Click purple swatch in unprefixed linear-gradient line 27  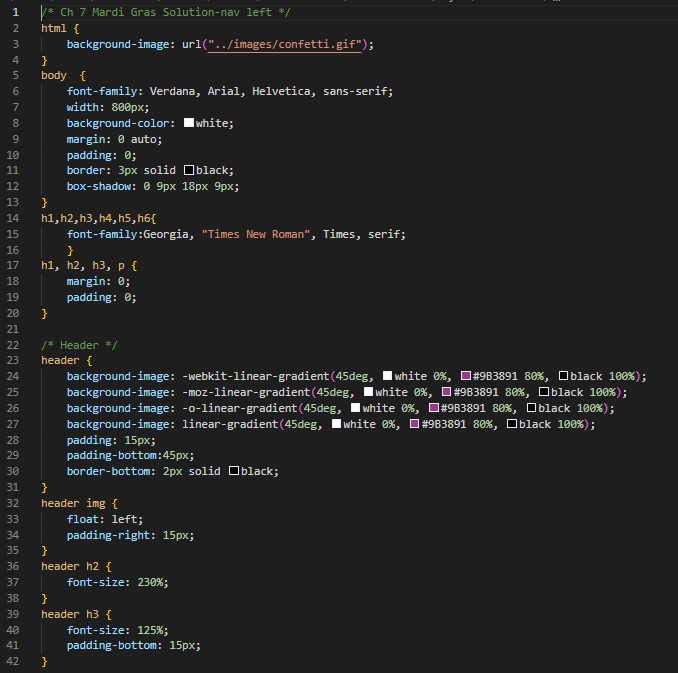click(414, 423)
